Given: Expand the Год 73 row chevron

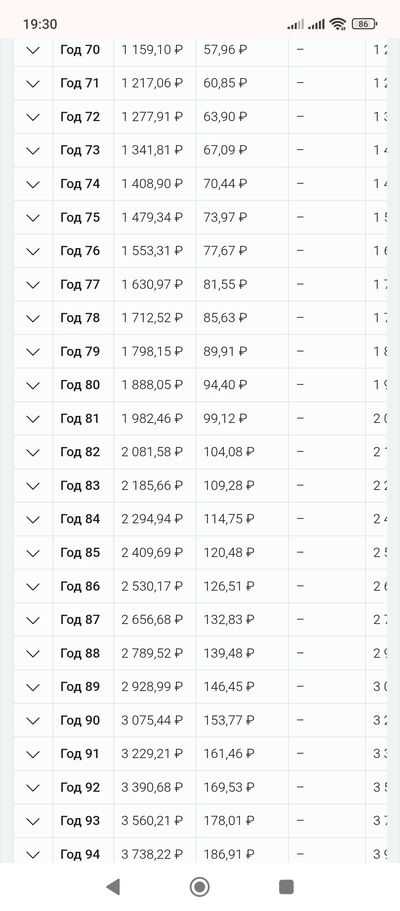Looking at the screenshot, I should pyautogui.click(x=33, y=150).
